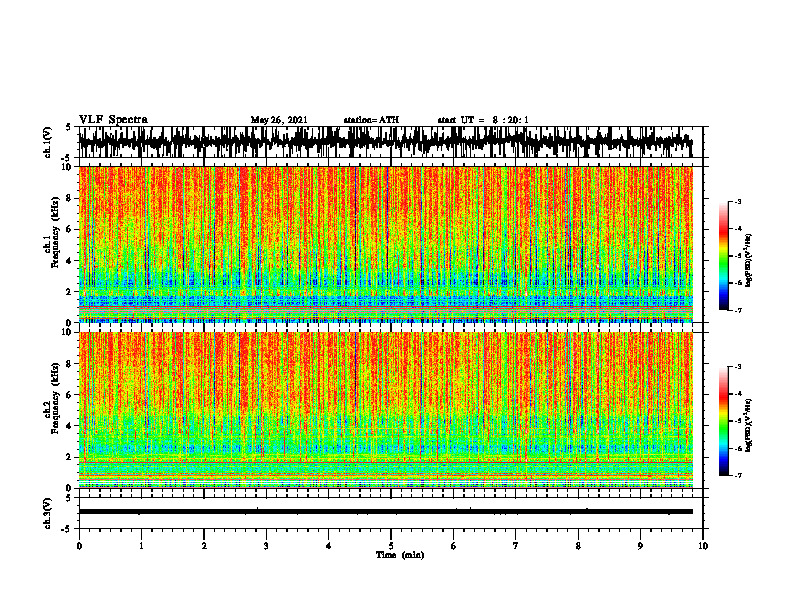The width and height of the screenshot is (792, 612).
Task: Click the ch.1 spectrogram panel
Action: pyautogui.click(x=385, y=244)
